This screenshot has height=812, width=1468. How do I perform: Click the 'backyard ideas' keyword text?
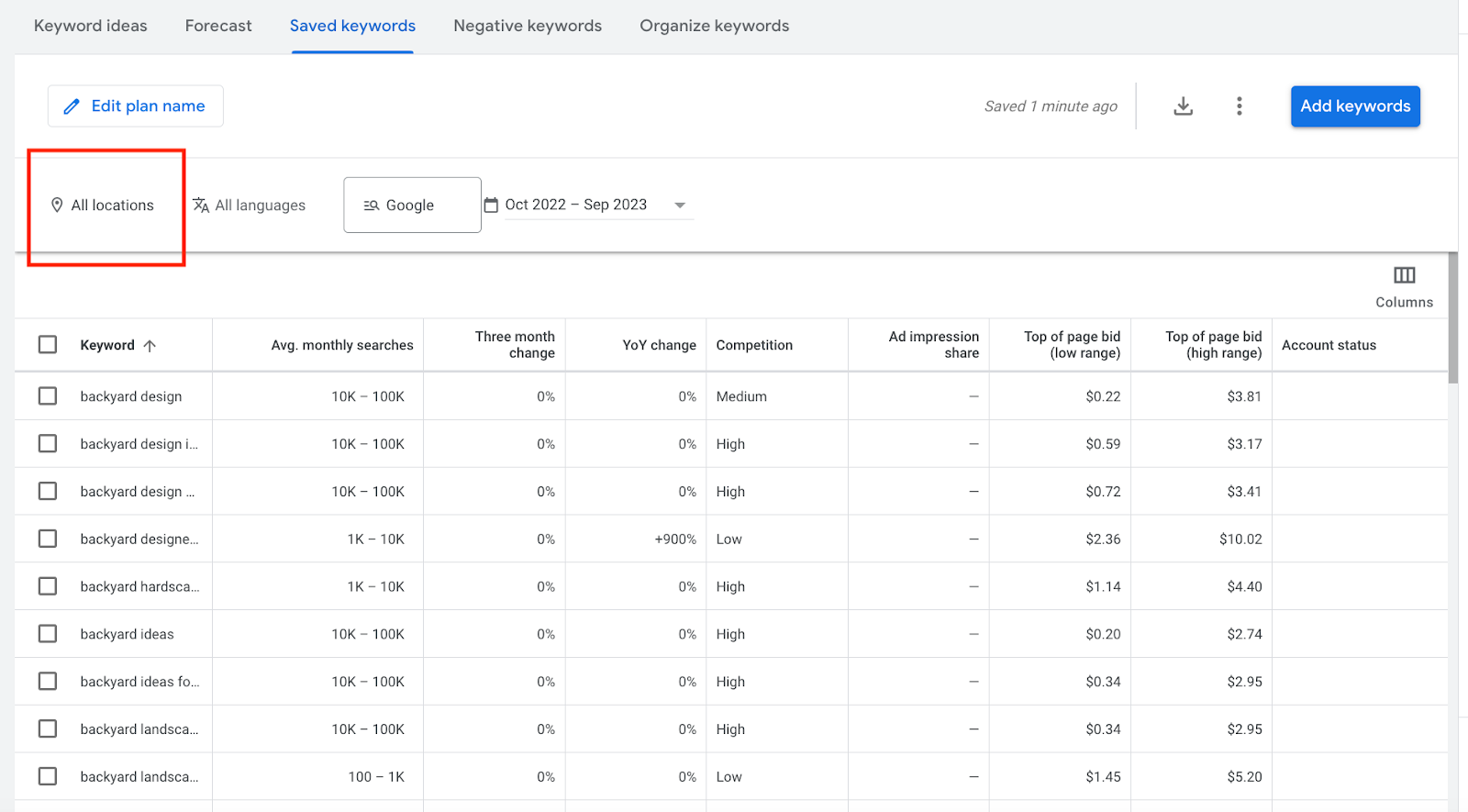pyautogui.click(x=127, y=634)
